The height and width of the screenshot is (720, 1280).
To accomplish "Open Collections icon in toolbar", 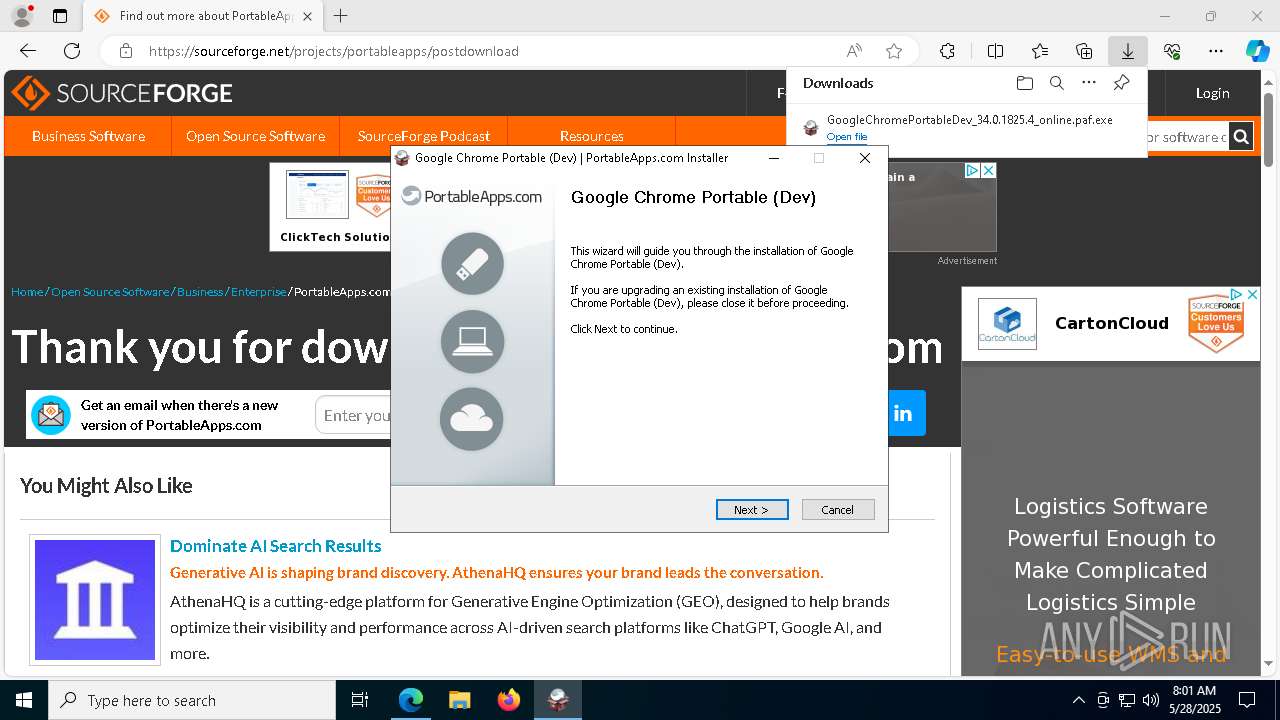I will pyautogui.click(x=1084, y=51).
